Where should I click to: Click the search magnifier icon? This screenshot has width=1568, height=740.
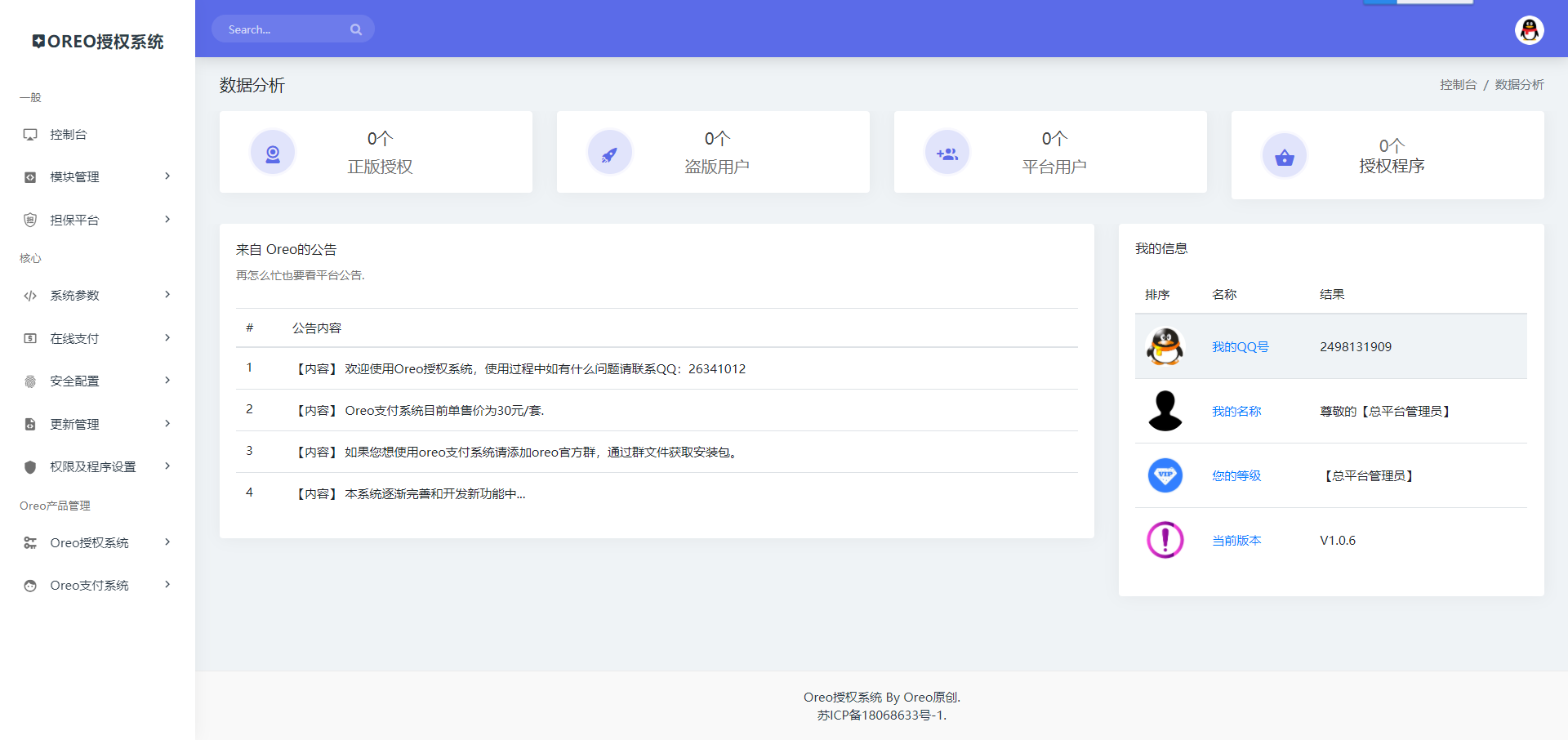click(x=356, y=29)
